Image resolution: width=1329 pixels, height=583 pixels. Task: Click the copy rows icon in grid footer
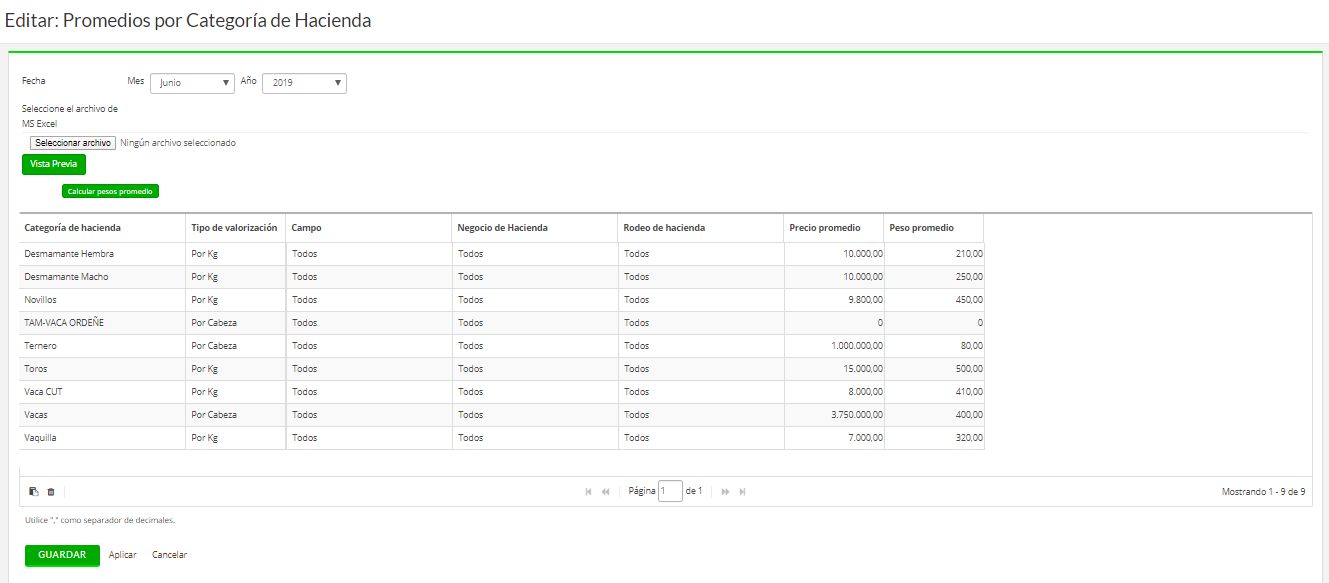pos(34,492)
